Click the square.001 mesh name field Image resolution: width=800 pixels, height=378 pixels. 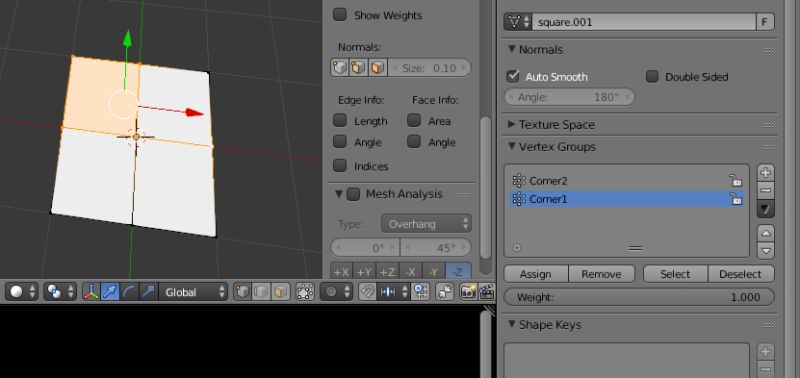click(x=644, y=22)
